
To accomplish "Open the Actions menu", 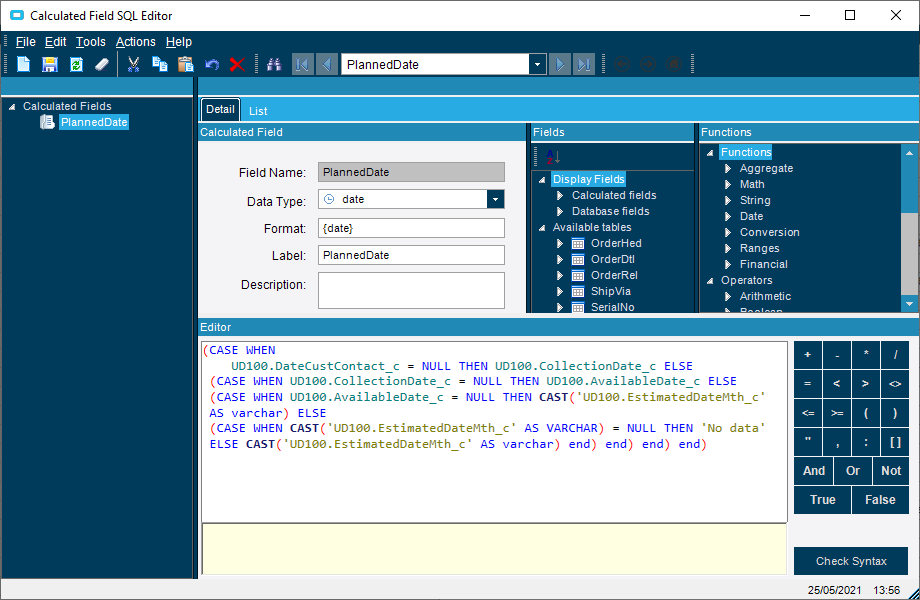I will point(136,42).
